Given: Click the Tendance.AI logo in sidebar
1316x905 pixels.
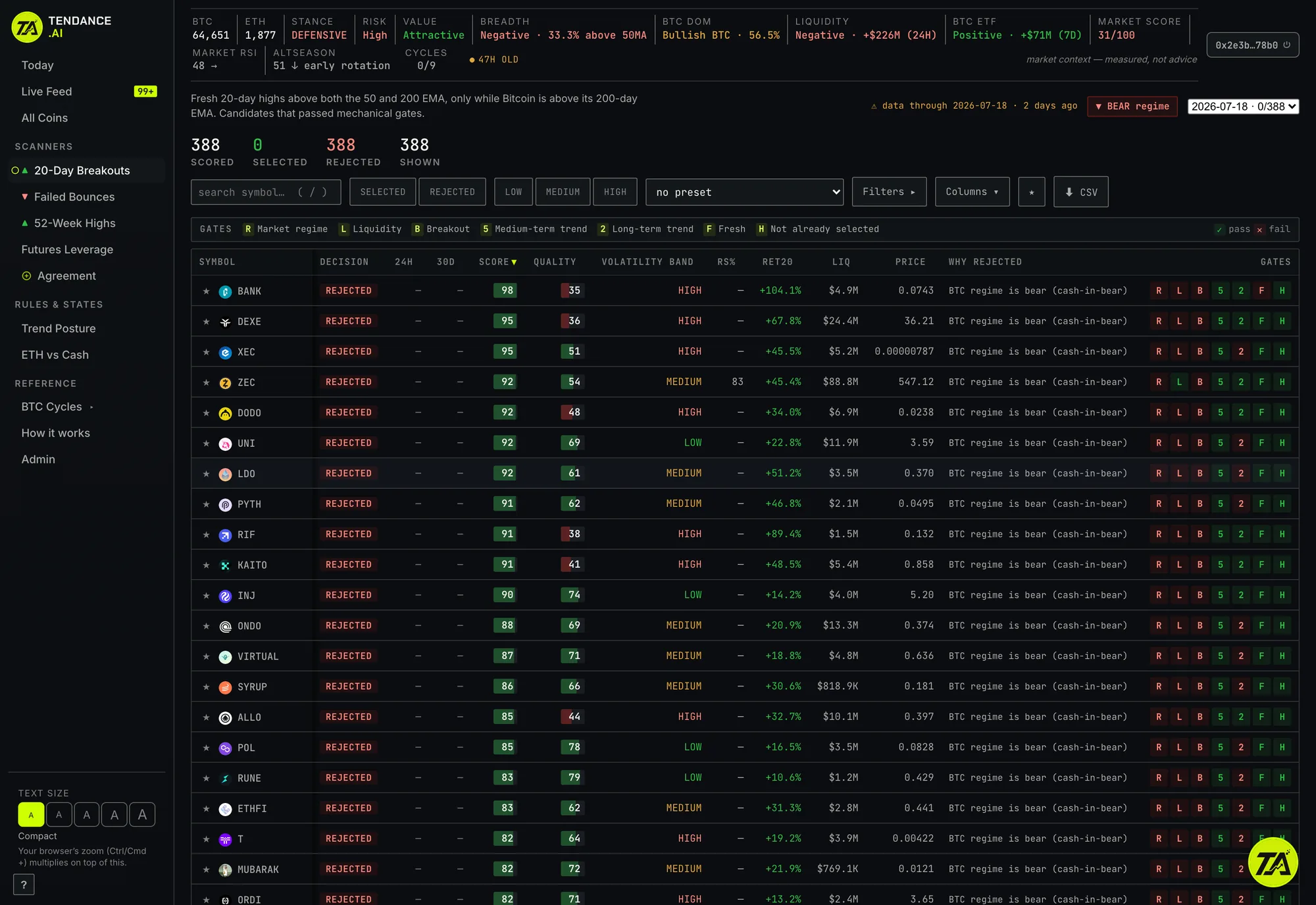Looking at the screenshot, I should point(62,27).
